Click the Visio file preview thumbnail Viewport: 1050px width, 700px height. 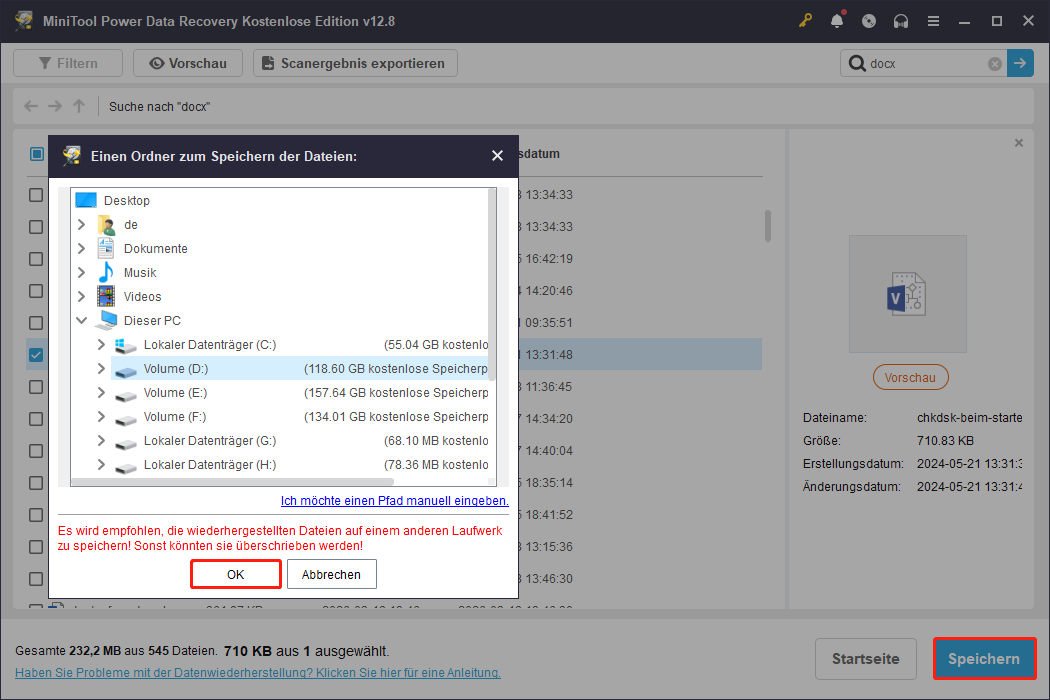[907, 293]
